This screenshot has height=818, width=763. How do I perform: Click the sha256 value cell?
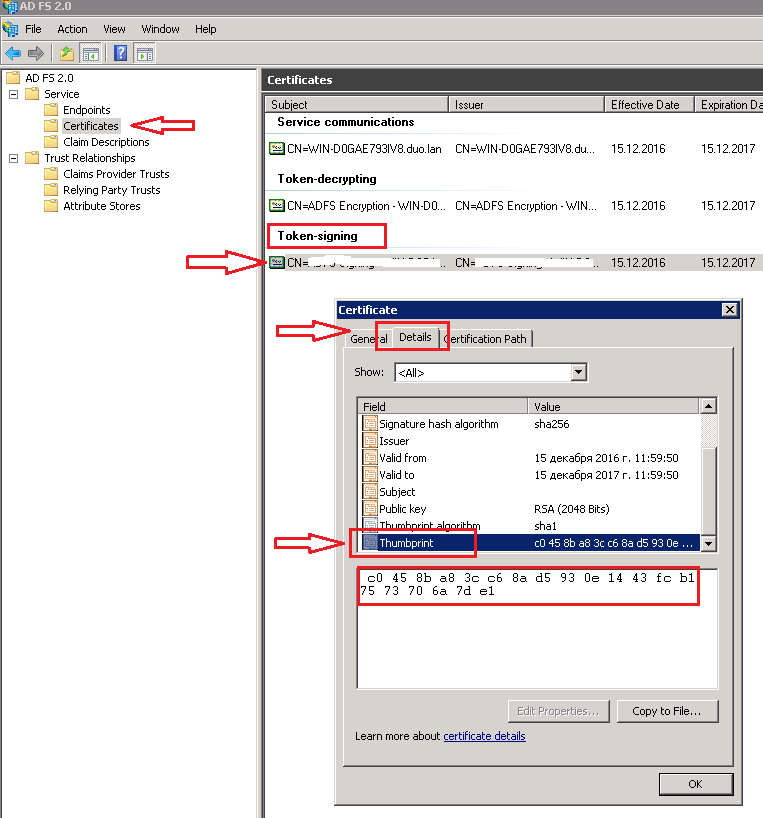tap(551, 424)
